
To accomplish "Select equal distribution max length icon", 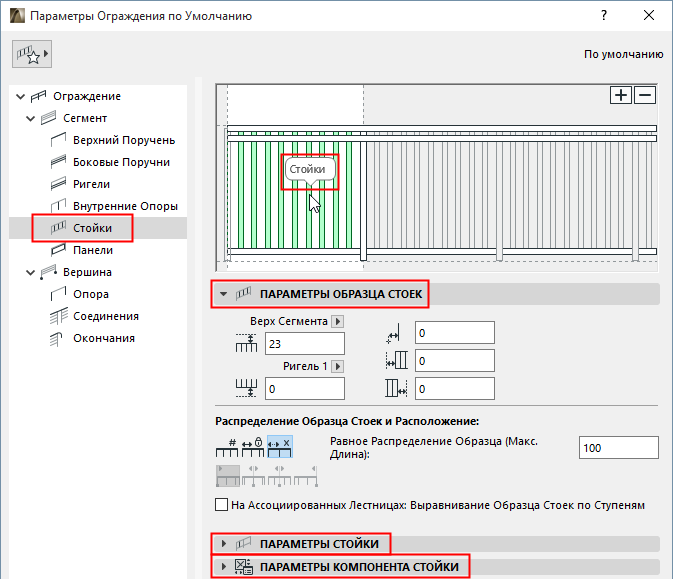I will [280, 447].
